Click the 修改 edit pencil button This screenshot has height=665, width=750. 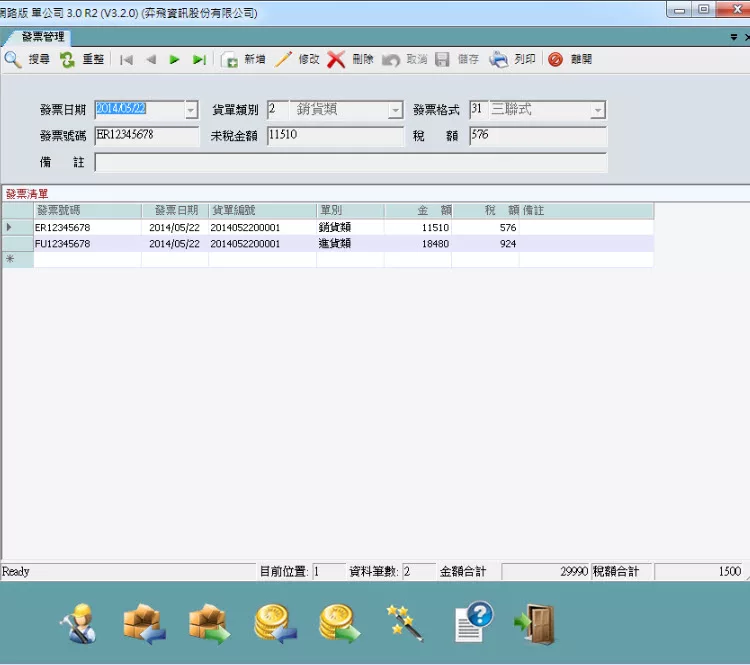[x=297, y=60]
